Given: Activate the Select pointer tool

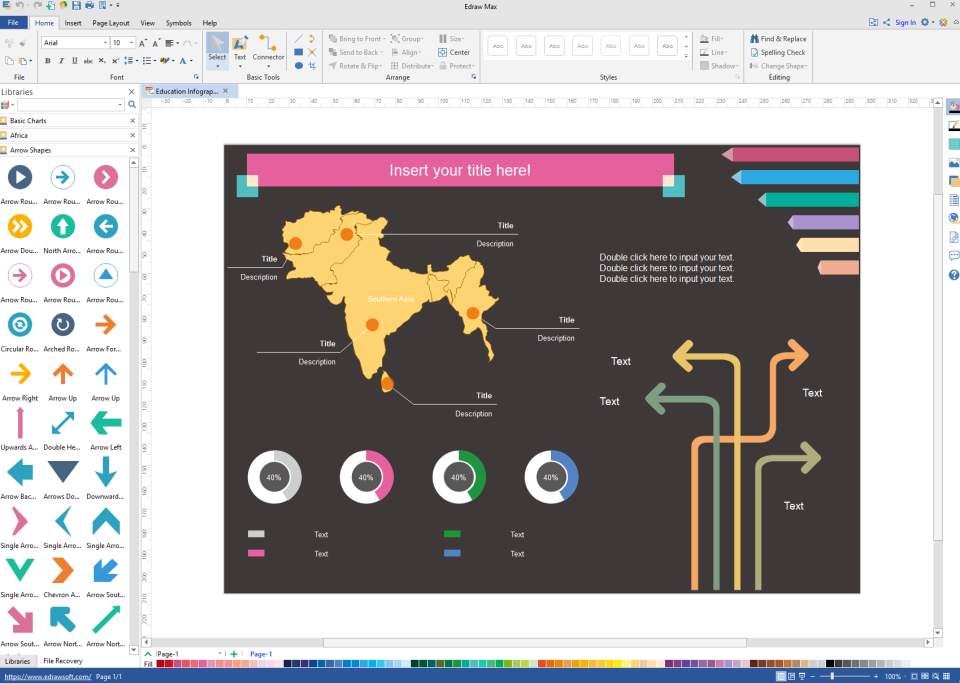Looking at the screenshot, I should click(x=217, y=51).
